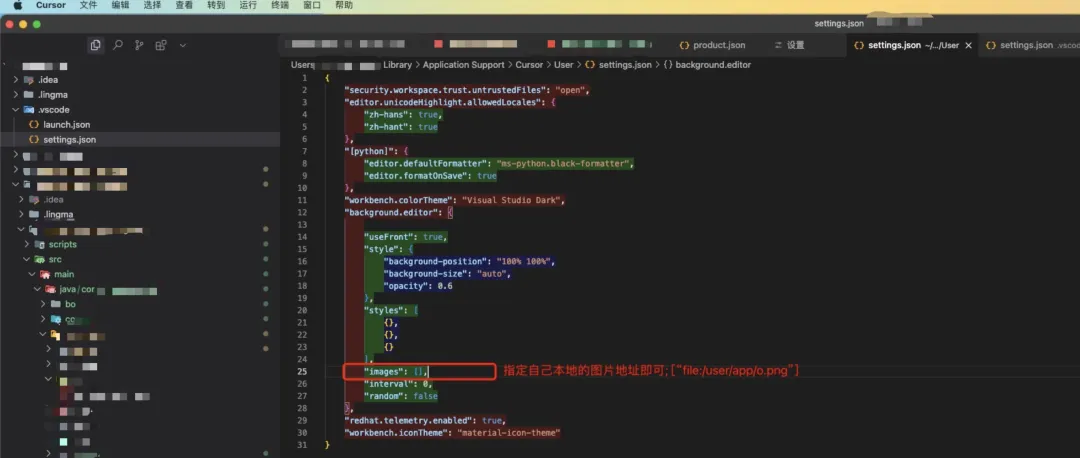
Task: Close the active settings.json tab
Action: pyautogui.click(x=970, y=45)
